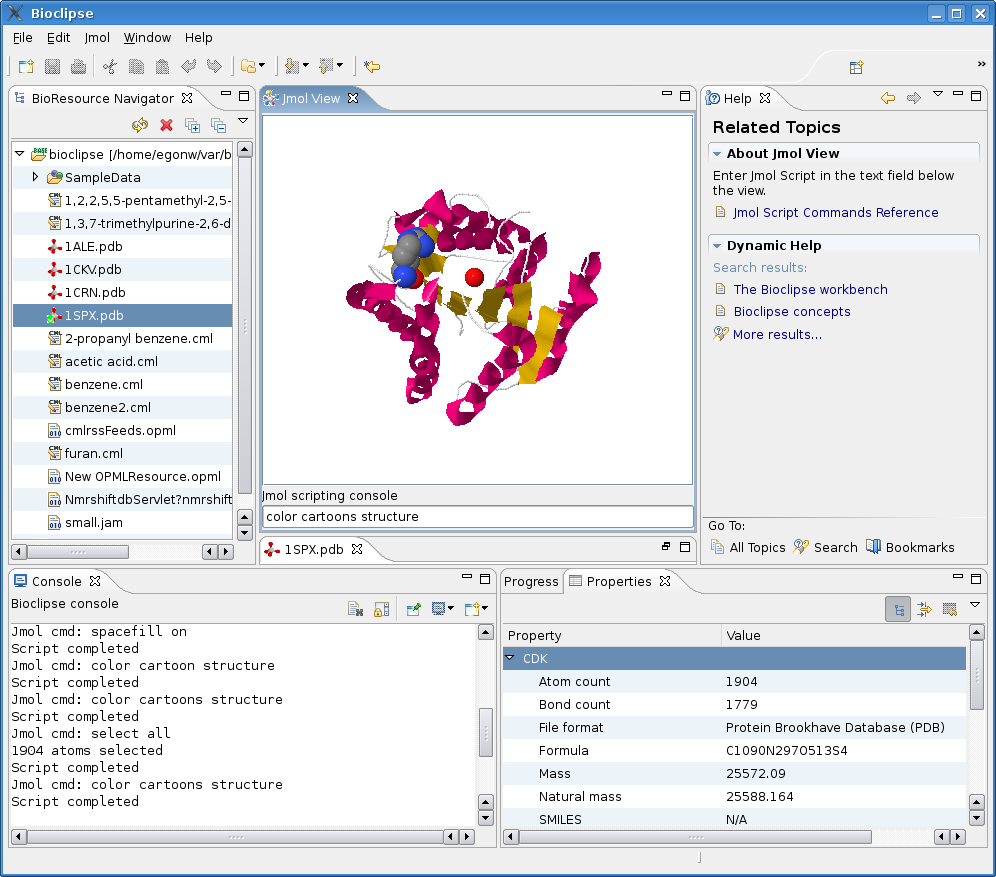
Task: Click the red delete icon in BioResource Navigator
Action: click(x=166, y=125)
